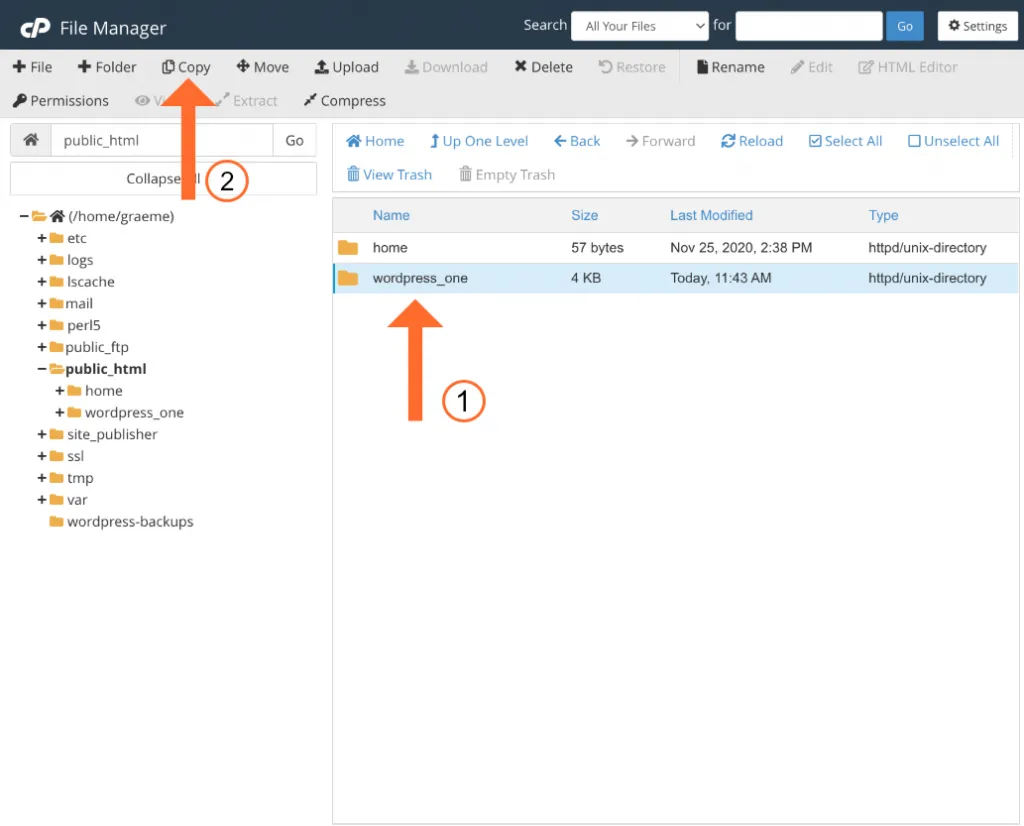
Task: Select the home folder row
Action: [675, 247]
